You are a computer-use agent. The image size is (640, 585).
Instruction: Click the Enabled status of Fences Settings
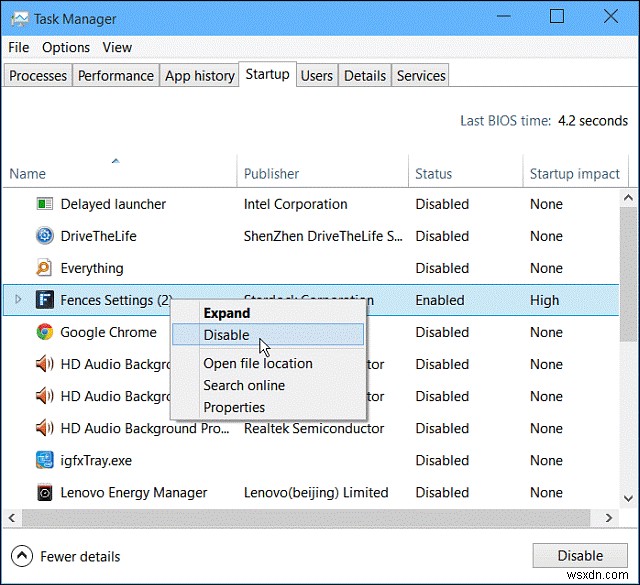click(x=440, y=300)
